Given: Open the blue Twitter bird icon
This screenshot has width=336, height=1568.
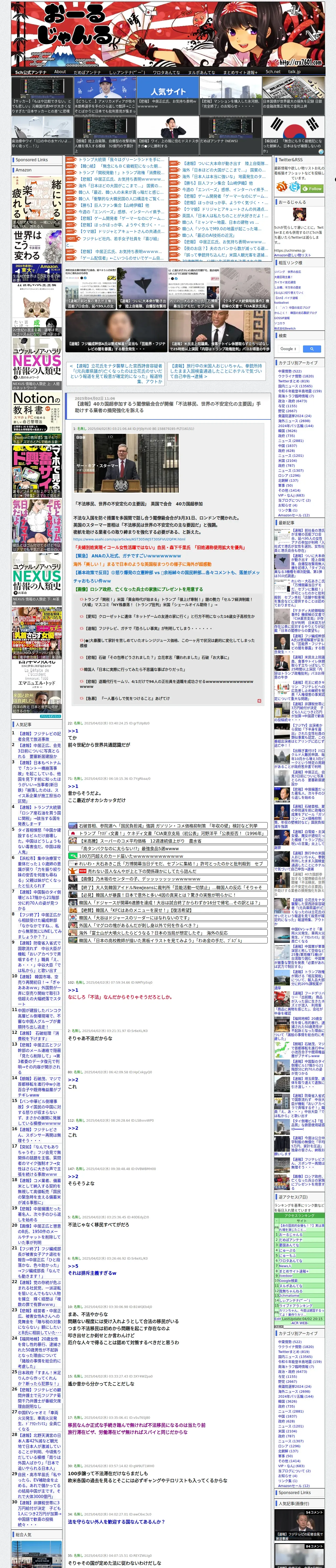Looking at the screenshot, I should [x=295, y=186].
